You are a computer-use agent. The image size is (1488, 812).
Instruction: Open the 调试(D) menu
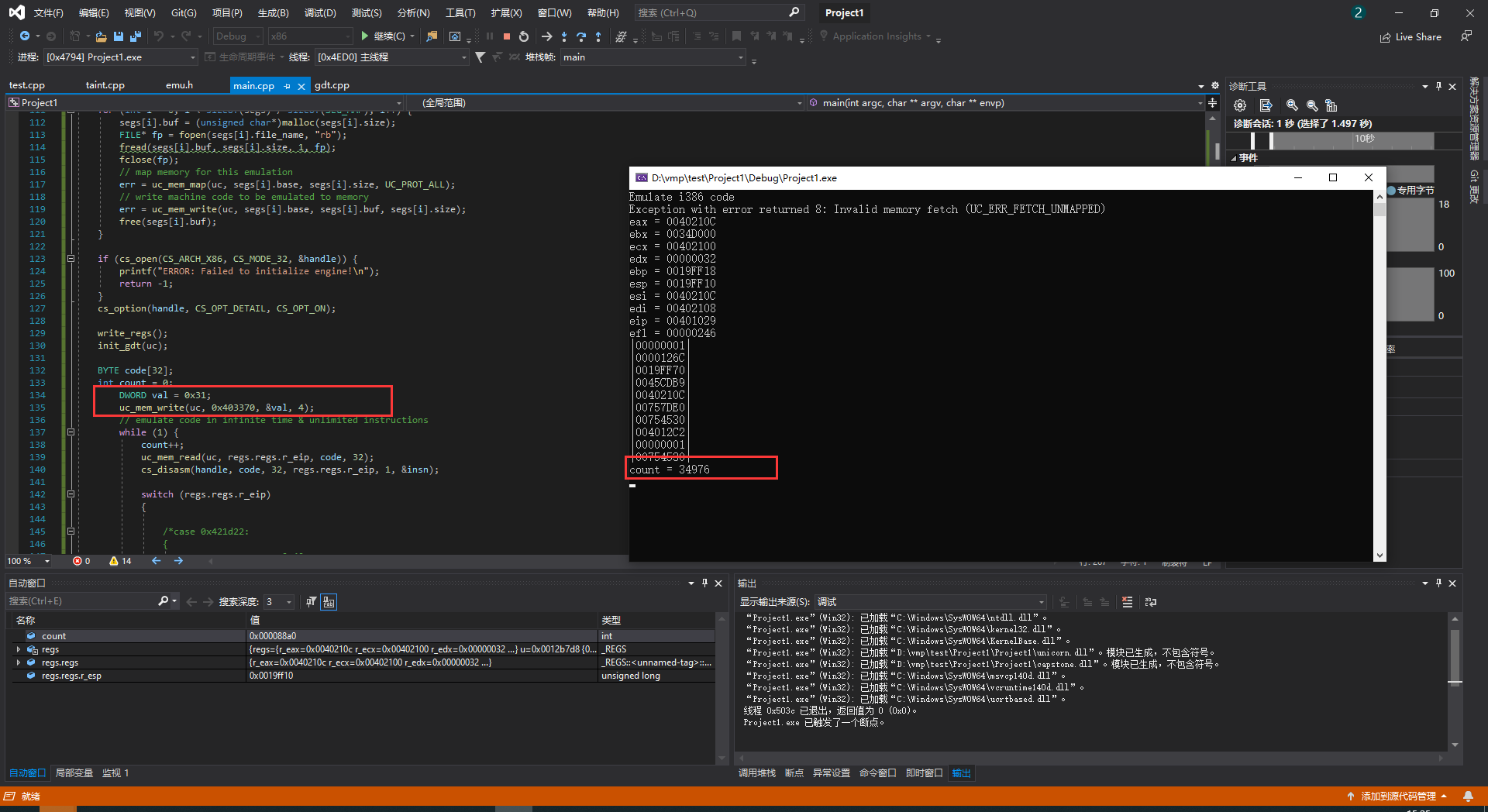point(320,13)
